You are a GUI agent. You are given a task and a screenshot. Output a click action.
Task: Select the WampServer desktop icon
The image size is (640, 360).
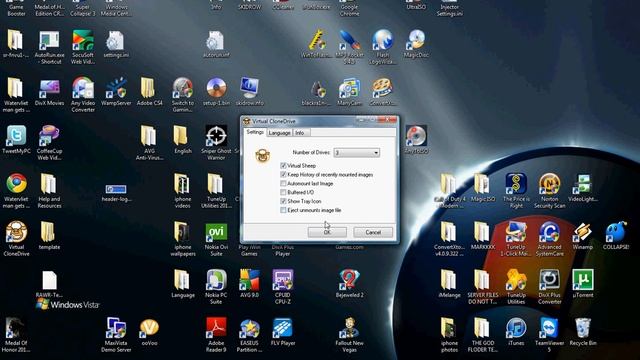coord(116,92)
